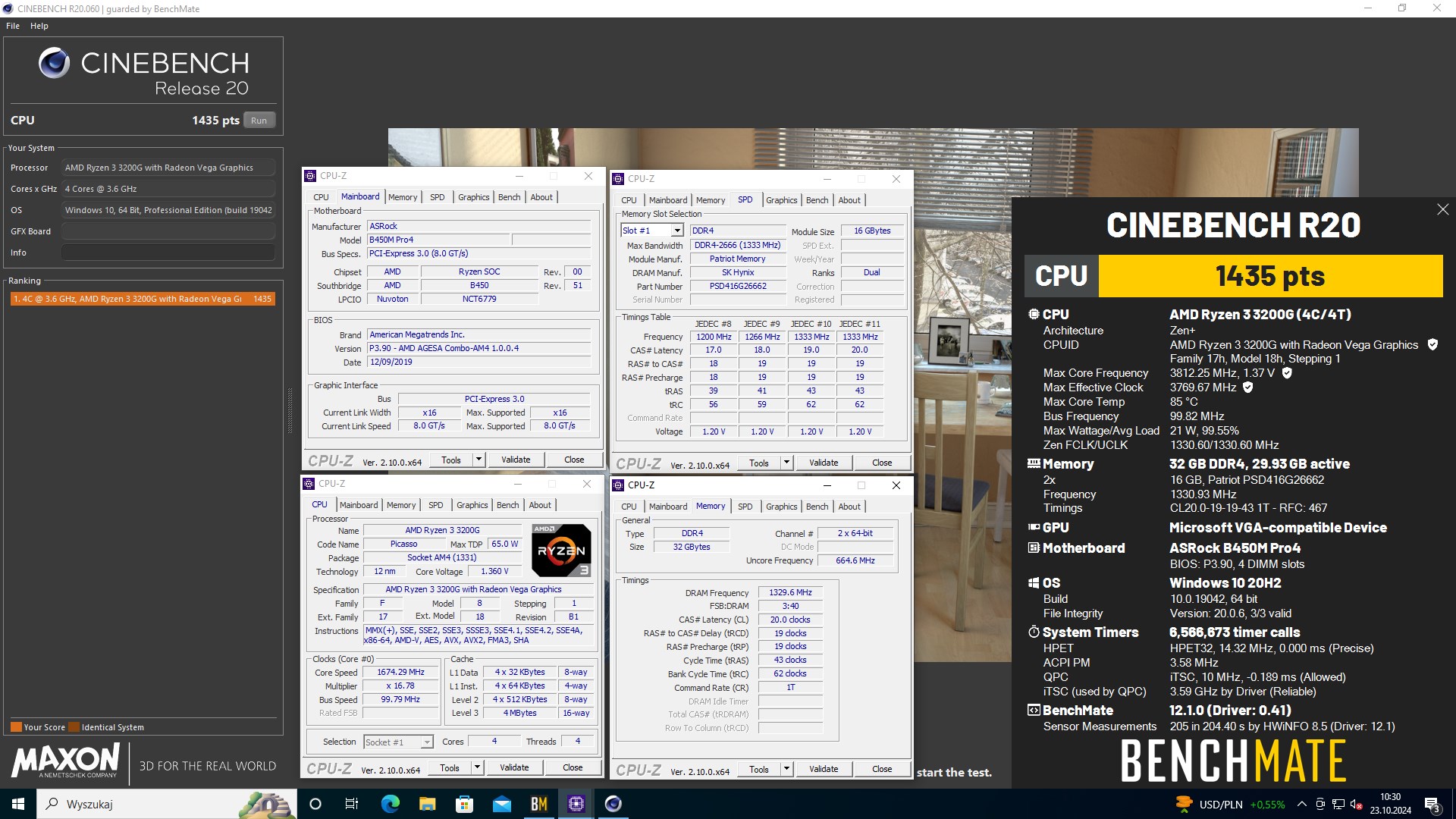Switch to Memory tab in CPU-Z Mainboard window

tap(403, 197)
